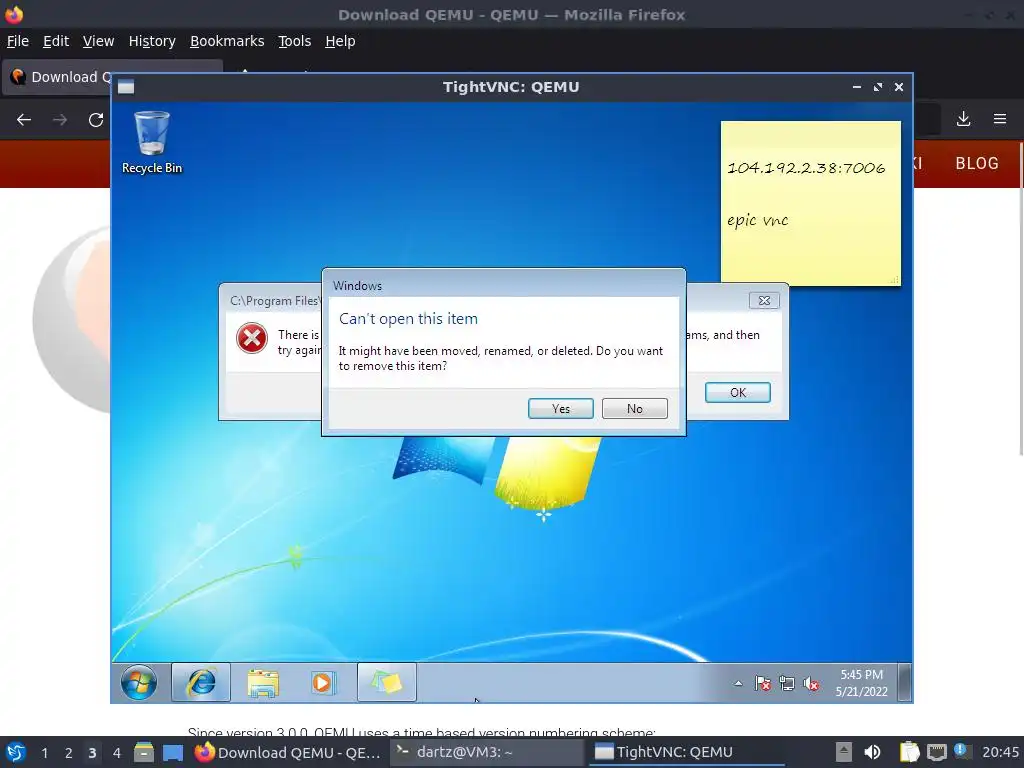The image size is (1024, 768).
Task: Open the clipboard manager tray icon
Action: pyautogui.click(x=908, y=752)
